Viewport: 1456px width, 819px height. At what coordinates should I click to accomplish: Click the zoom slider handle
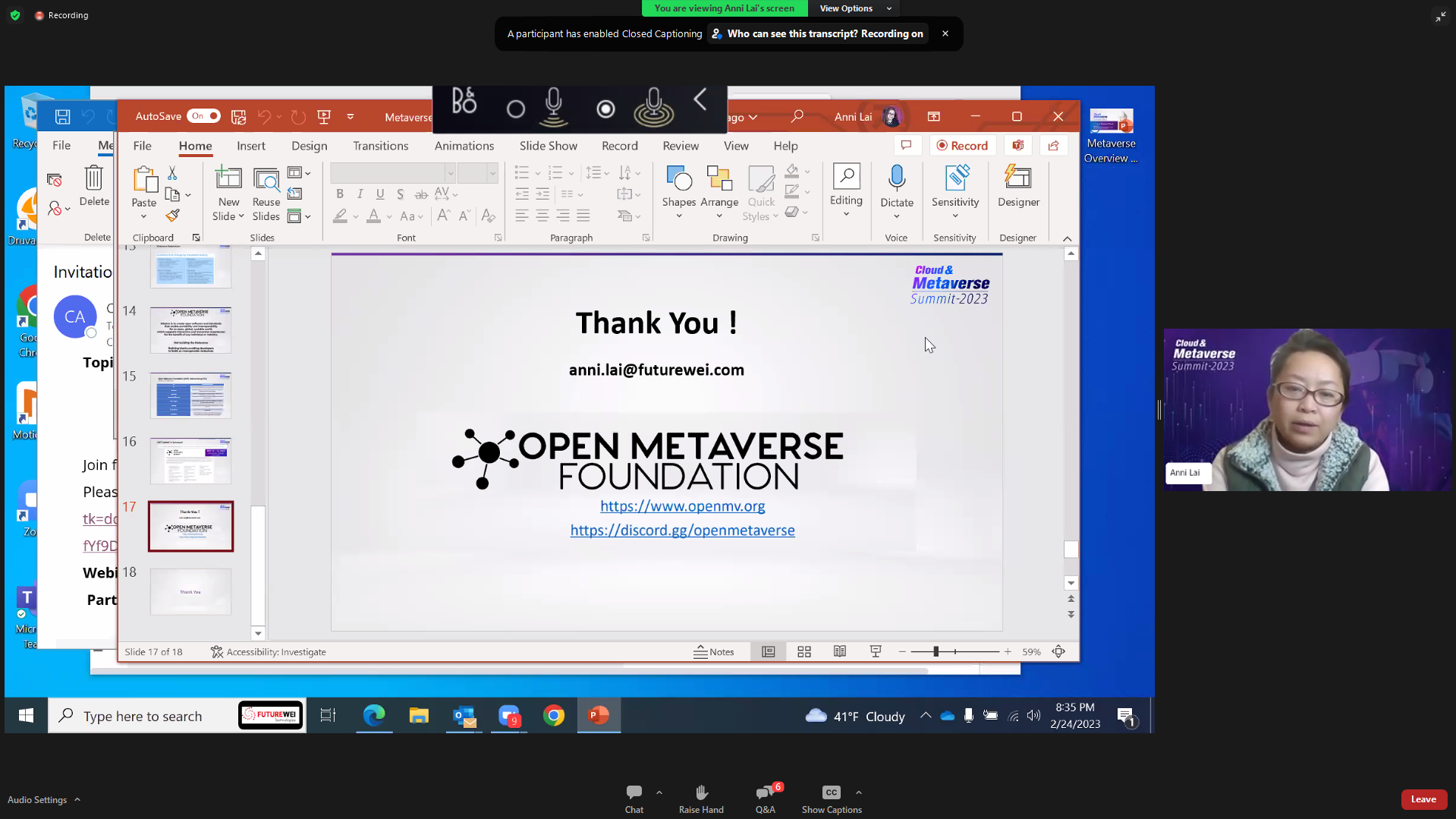click(936, 651)
